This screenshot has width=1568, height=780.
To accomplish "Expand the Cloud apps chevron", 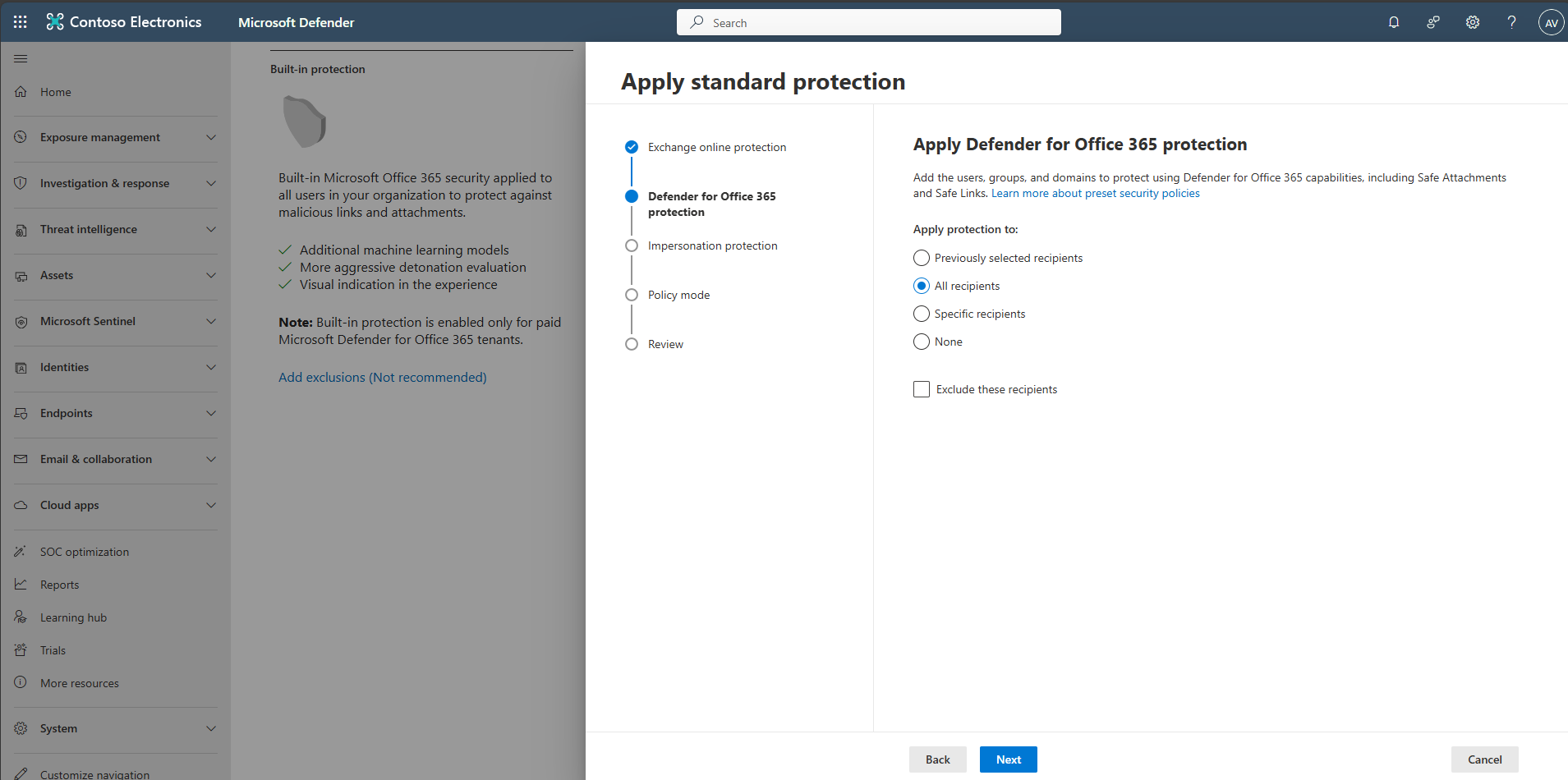I will tap(211, 505).
